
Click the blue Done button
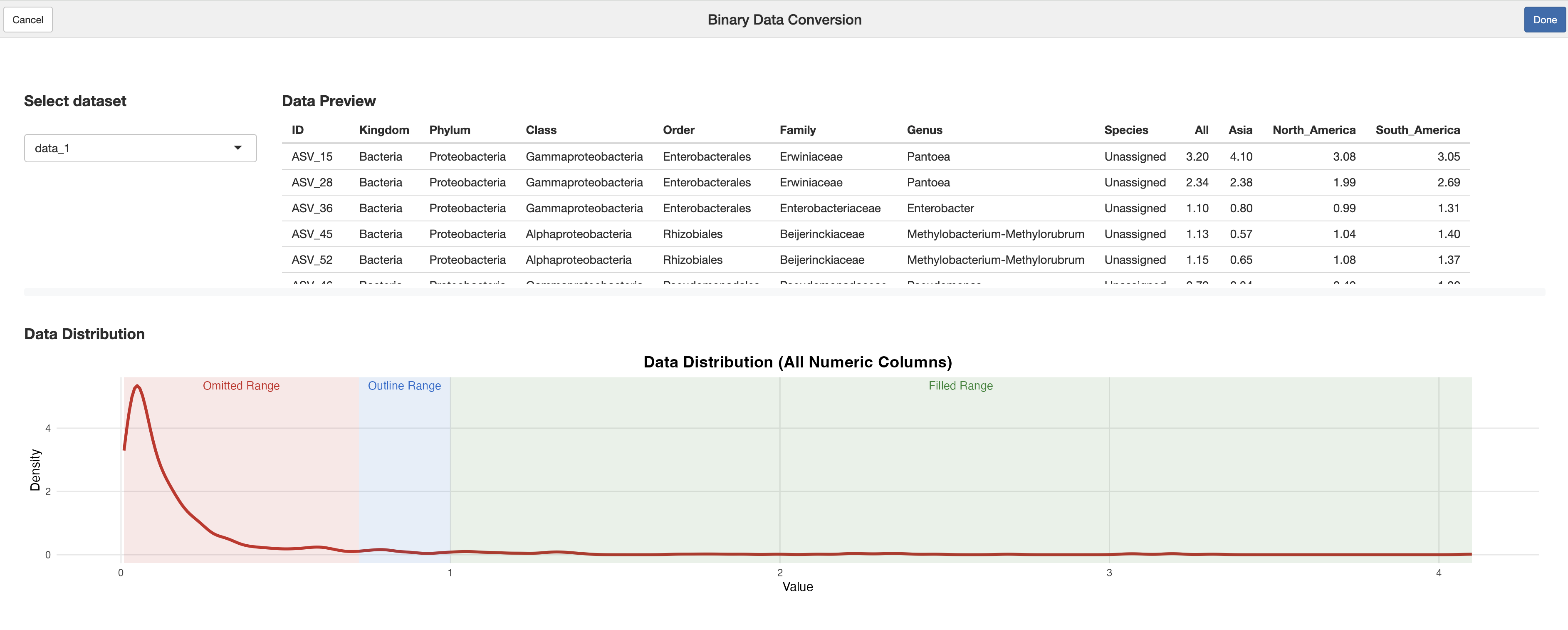(x=1544, y=20)
